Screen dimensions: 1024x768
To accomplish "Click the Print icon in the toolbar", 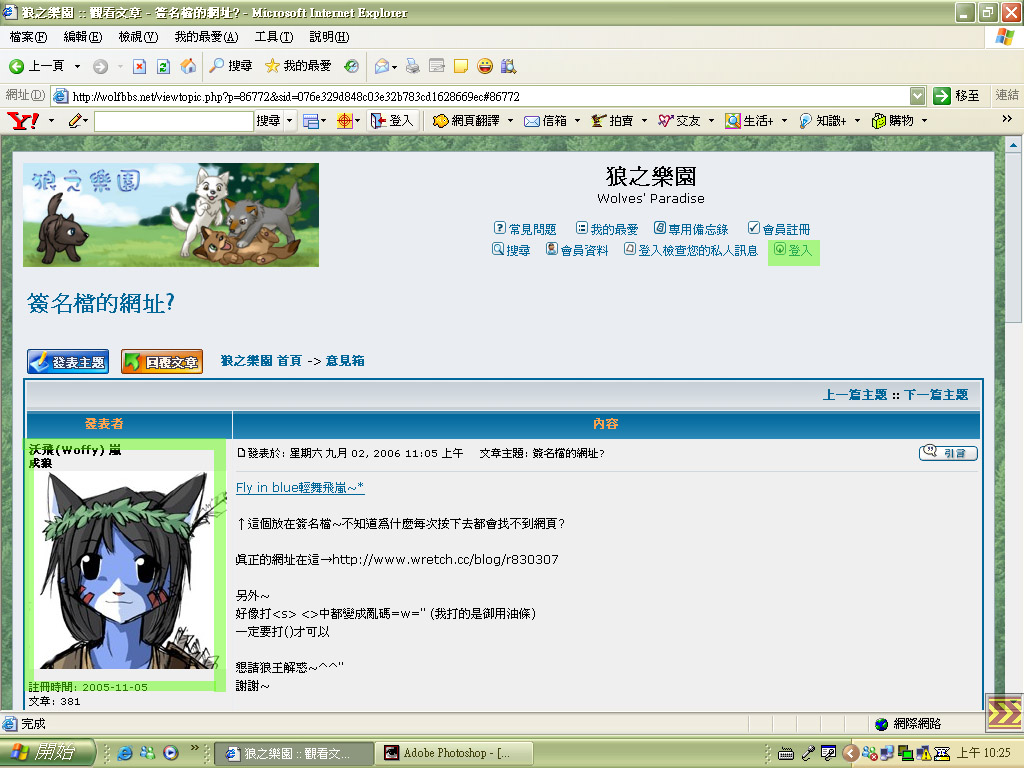I will point(412,66).
